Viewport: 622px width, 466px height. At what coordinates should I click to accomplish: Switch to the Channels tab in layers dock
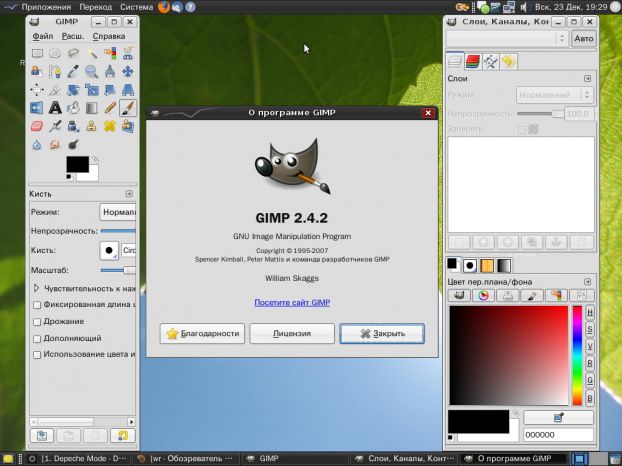[x=473, y=61]
